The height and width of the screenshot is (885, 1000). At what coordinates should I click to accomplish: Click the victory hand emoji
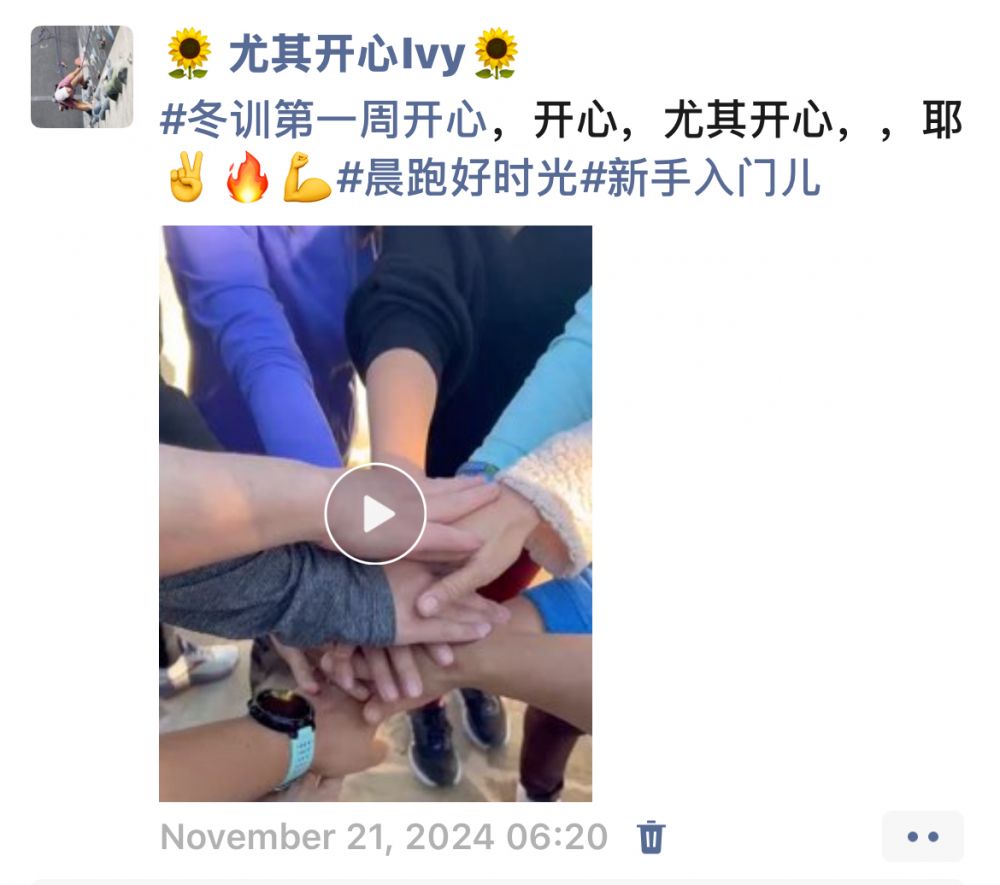(x=187, y=177)
